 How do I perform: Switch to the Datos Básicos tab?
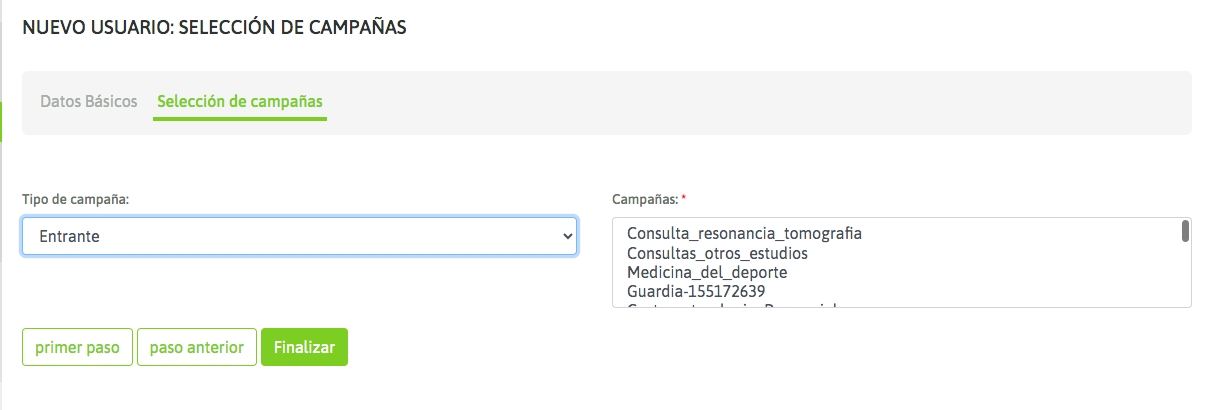pyautogui.click(x=89, y=102)
